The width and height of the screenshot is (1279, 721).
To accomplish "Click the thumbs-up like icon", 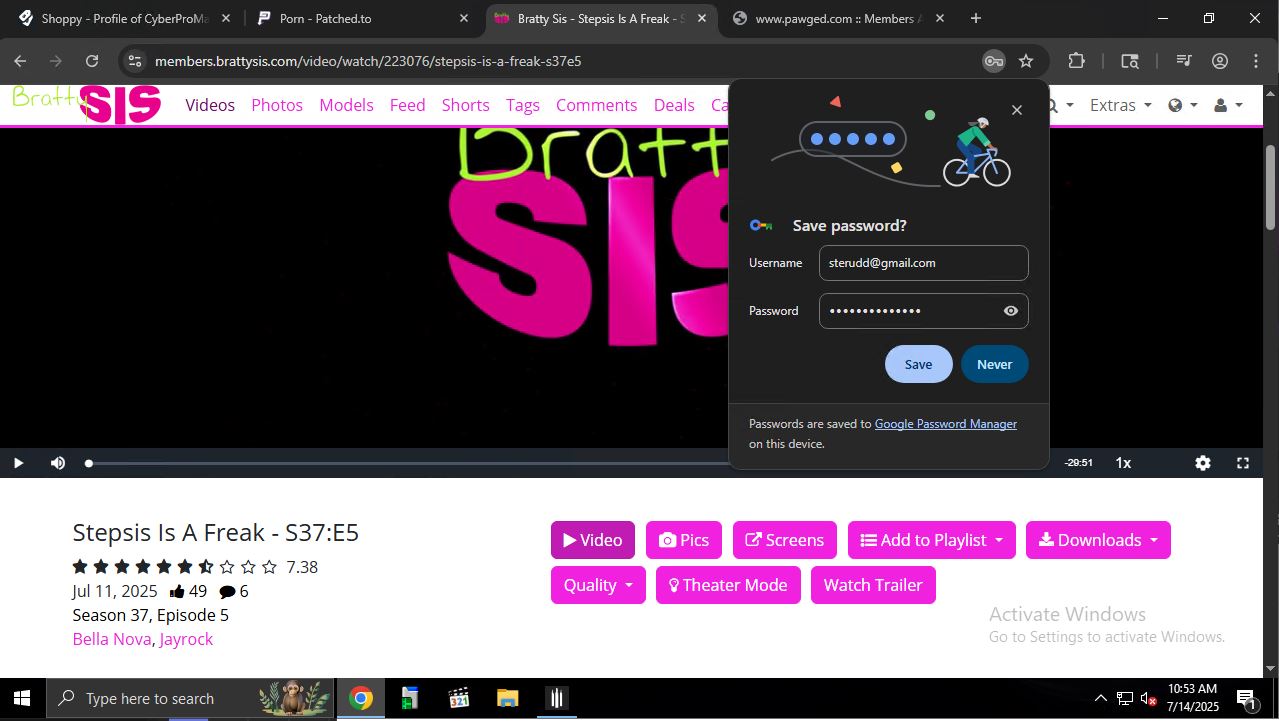I will [177, 591].
